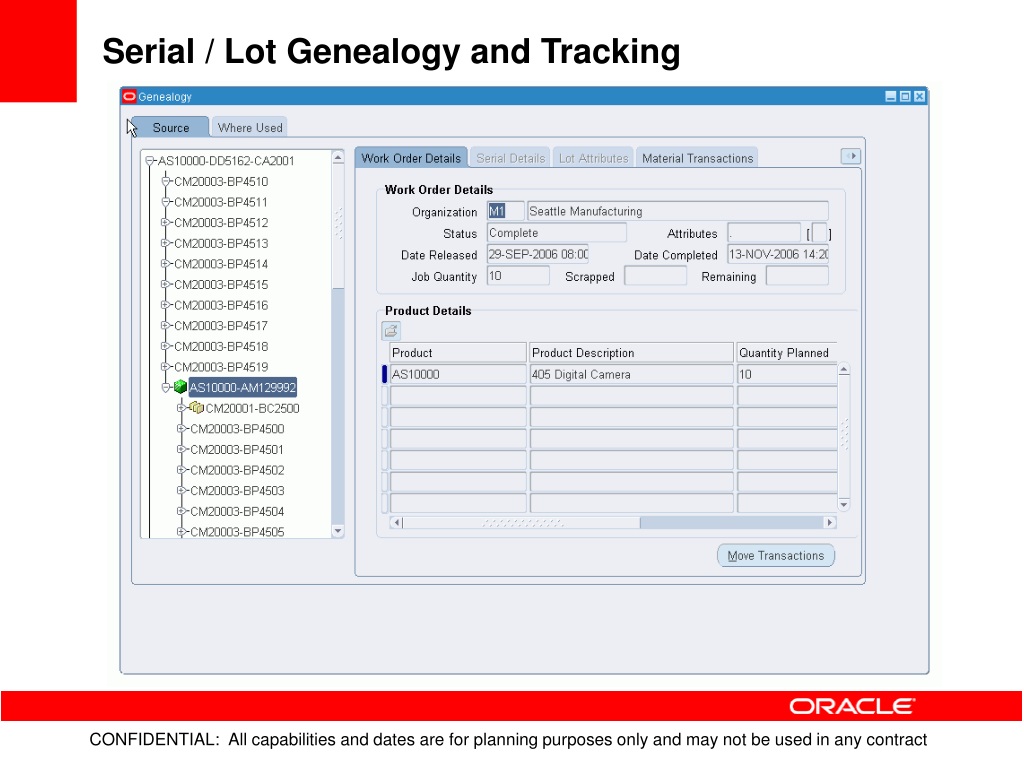Select tree item CM20003-BP4511

pyautogui.click(x=221, y=202)
